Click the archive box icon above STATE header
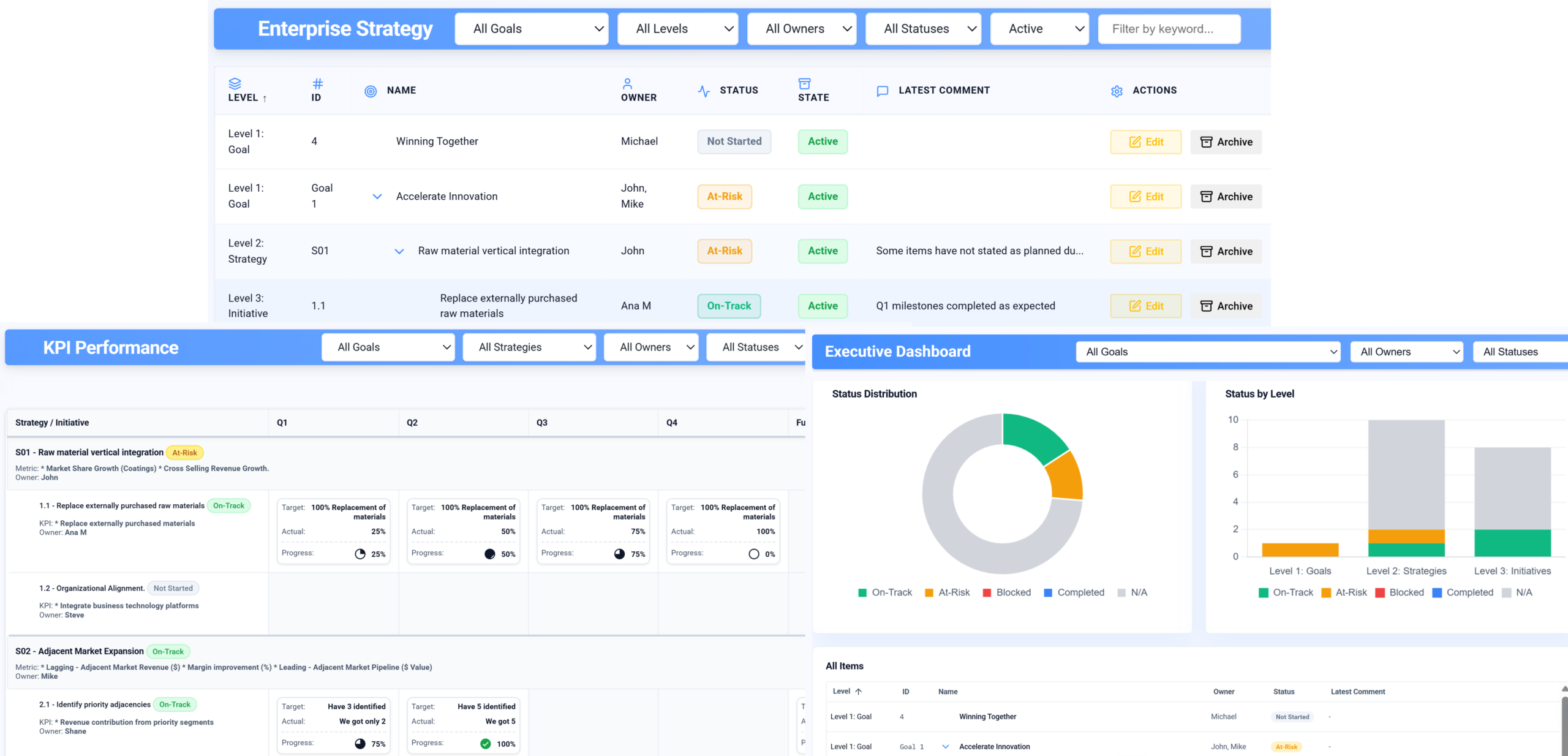 (804, 83)
